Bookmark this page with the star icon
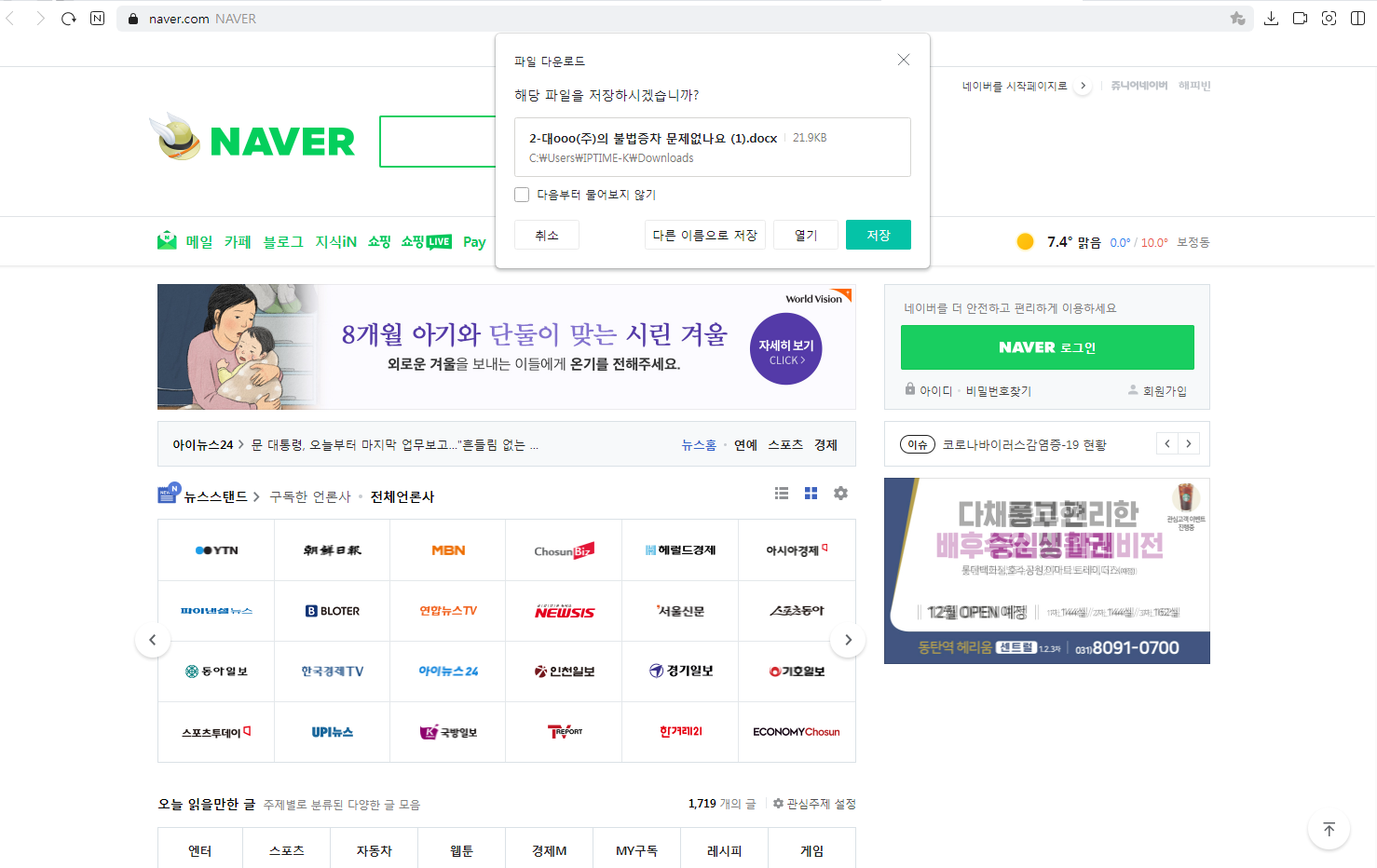Viewport: 1377px width, 868px height. [x=1237, y=19]
